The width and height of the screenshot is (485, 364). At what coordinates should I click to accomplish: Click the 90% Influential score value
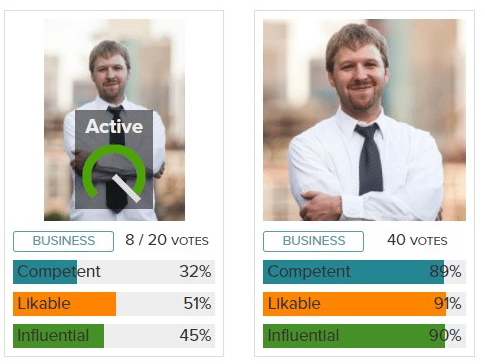(x=445, y=335)
